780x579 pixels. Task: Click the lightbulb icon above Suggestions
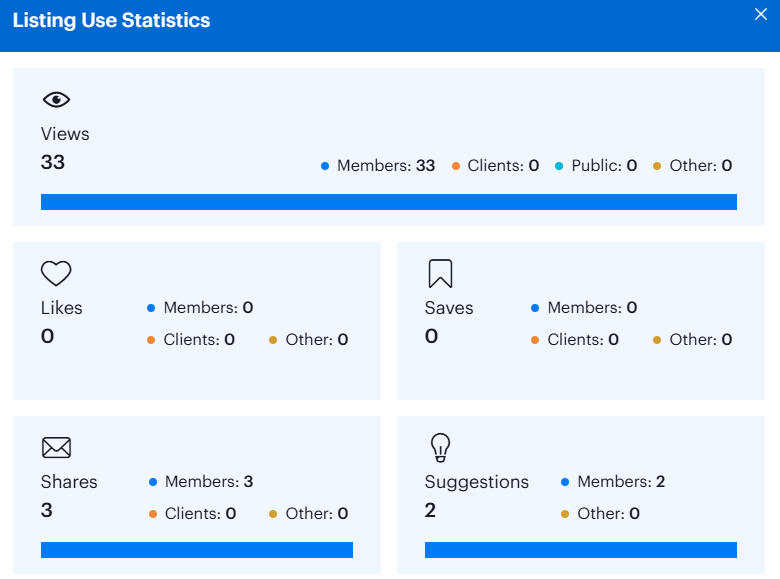(x=440, y=446)
